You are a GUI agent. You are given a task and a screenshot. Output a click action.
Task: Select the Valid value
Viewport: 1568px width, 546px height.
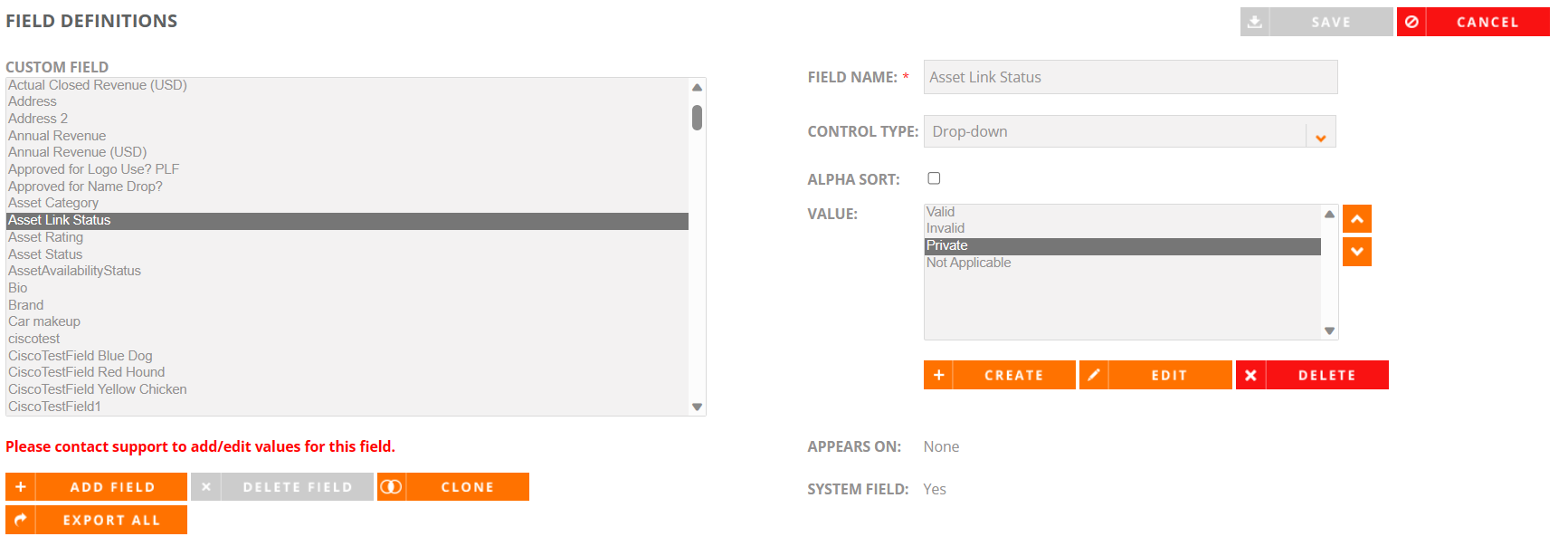tap(1123, 212)
